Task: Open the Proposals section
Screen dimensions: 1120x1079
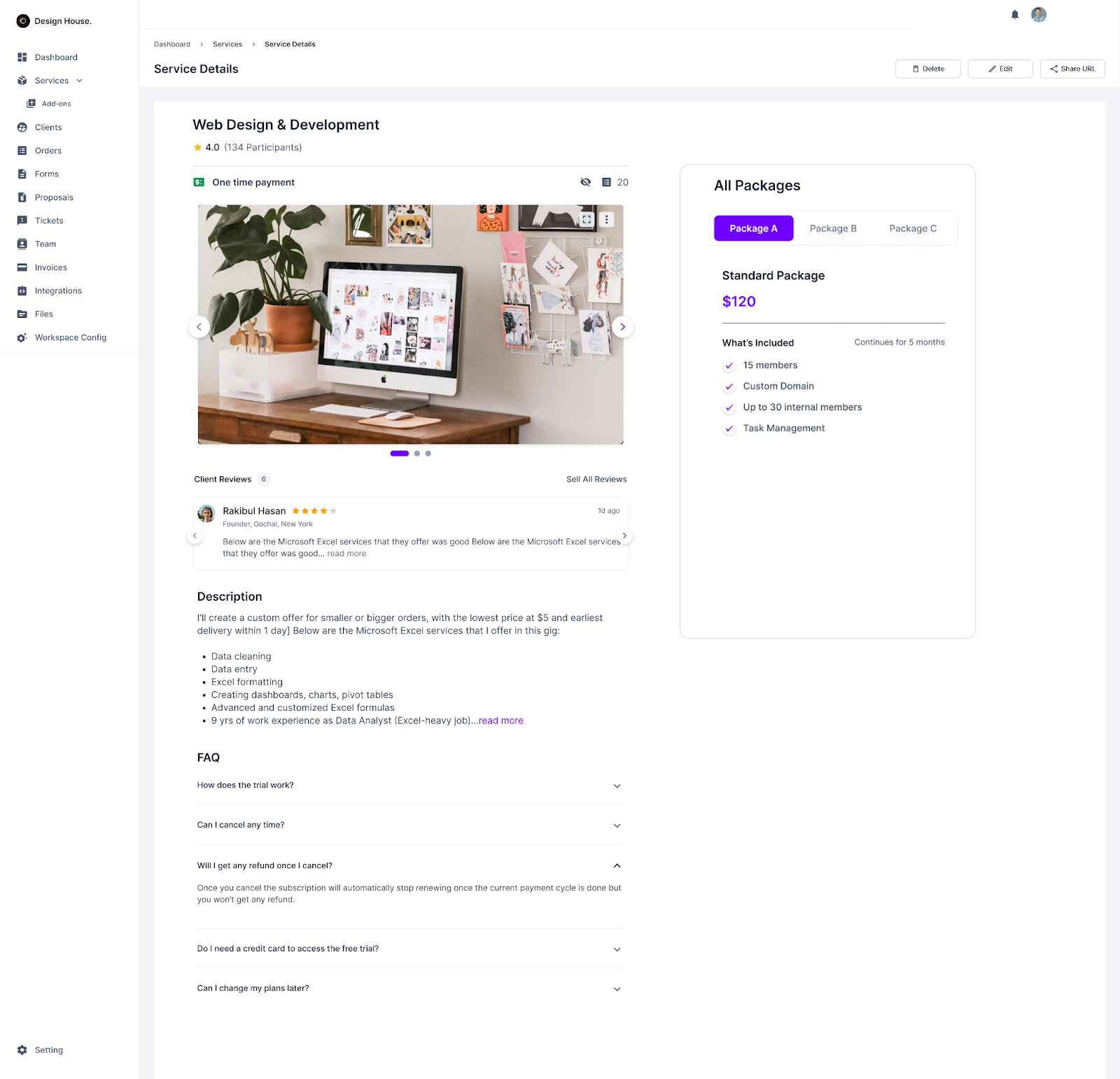Action: click(x=53, y=197)
